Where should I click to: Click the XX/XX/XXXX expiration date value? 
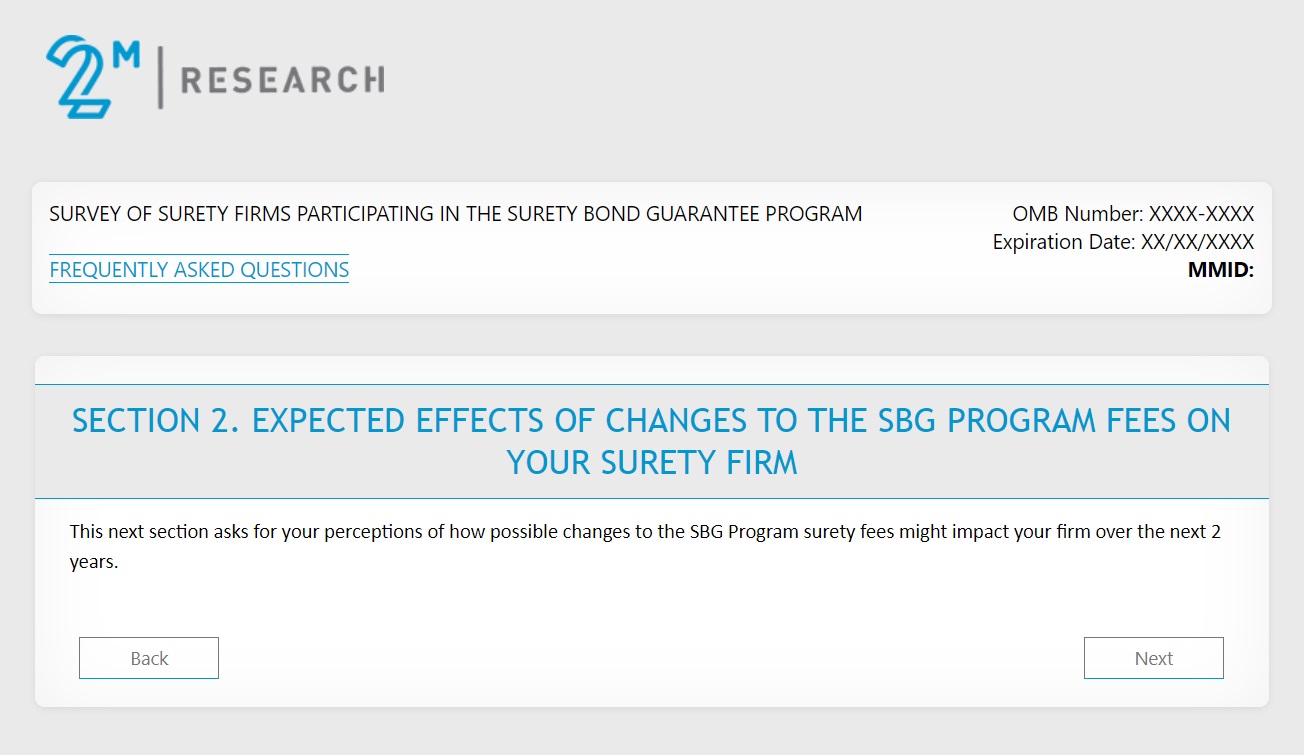pyautogui.click(x=1197, y=242)
